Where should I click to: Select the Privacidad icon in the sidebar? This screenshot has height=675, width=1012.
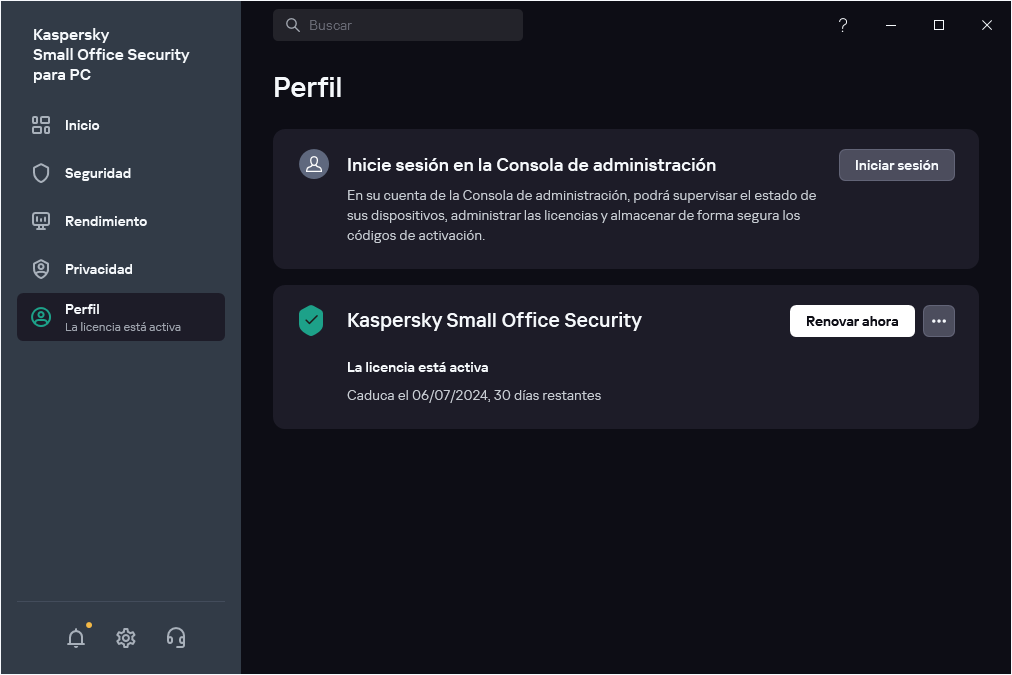[x=40, y=269]
